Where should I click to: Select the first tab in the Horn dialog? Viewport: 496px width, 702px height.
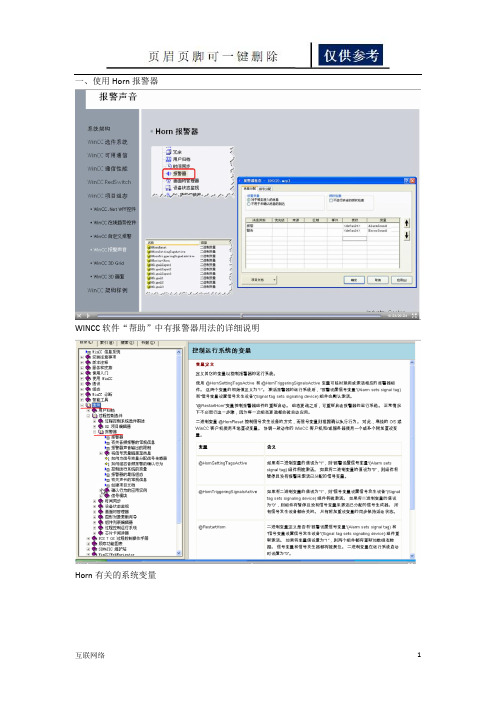pyautogui.click(x=250, y=188)
